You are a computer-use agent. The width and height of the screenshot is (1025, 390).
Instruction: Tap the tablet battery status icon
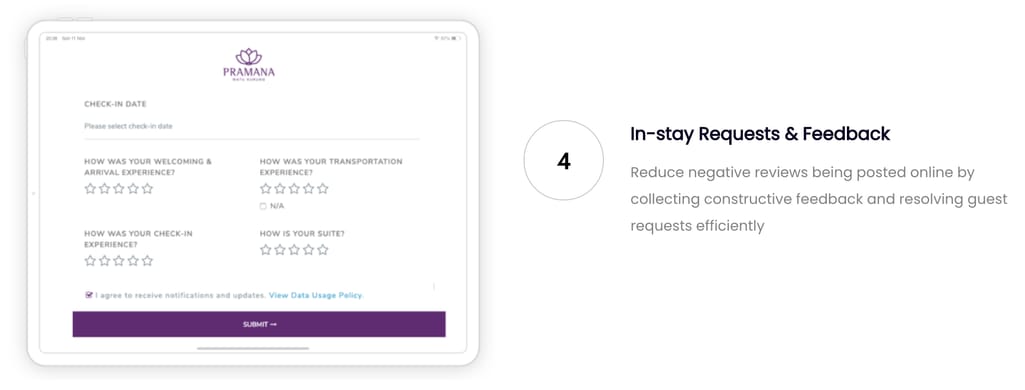(x=454, y=39)
